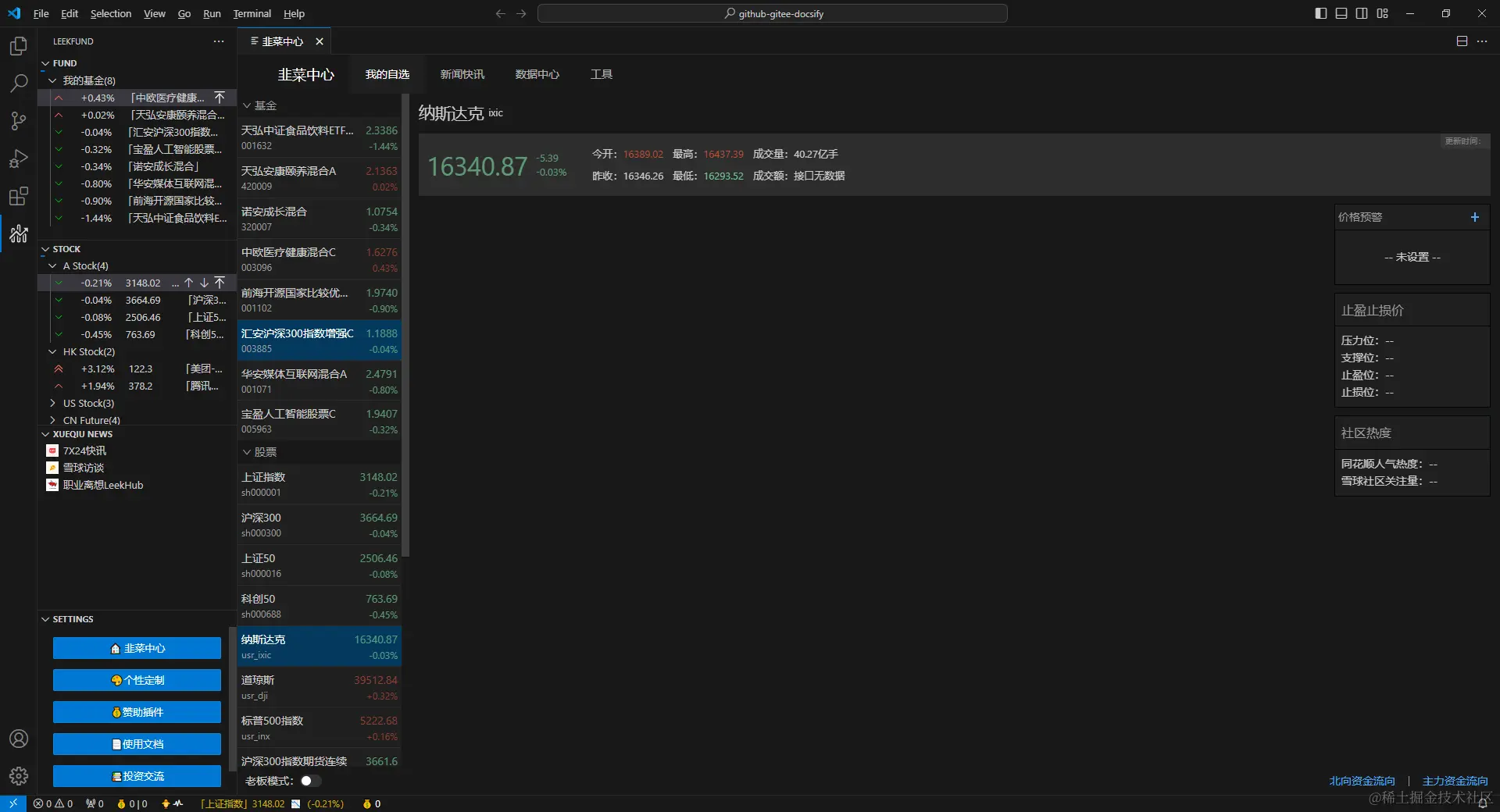The width and height of the screenshot is (1500, 812).
Task: Click the ports indicator in status bar
Action: (95, 803)
